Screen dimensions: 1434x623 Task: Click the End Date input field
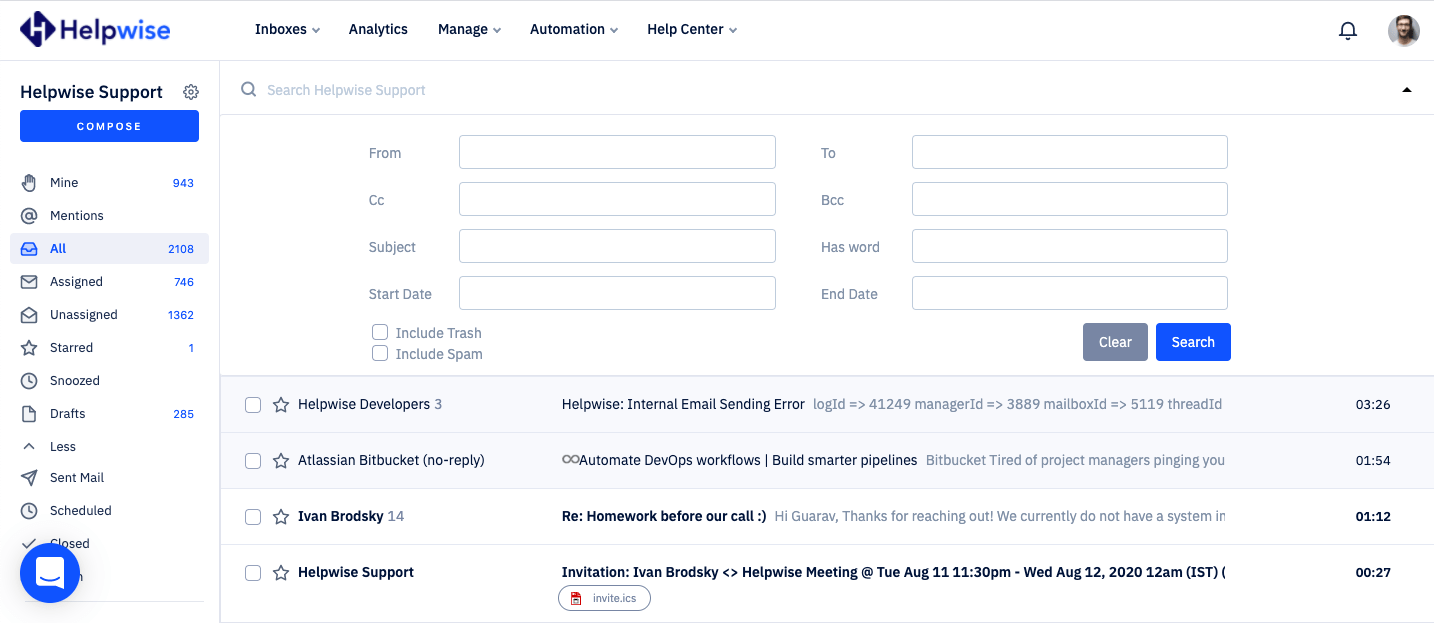[x=1070, y=293]
